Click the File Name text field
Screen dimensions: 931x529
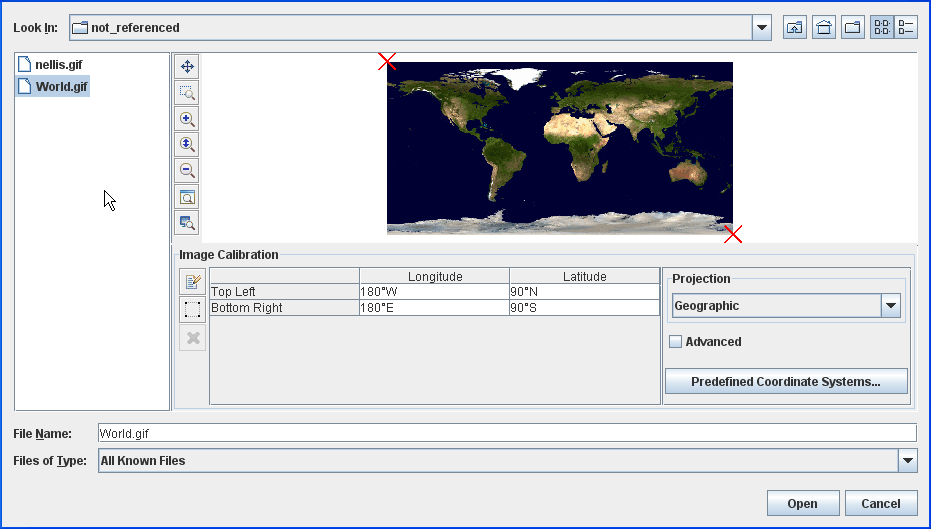tap(506, 433)
